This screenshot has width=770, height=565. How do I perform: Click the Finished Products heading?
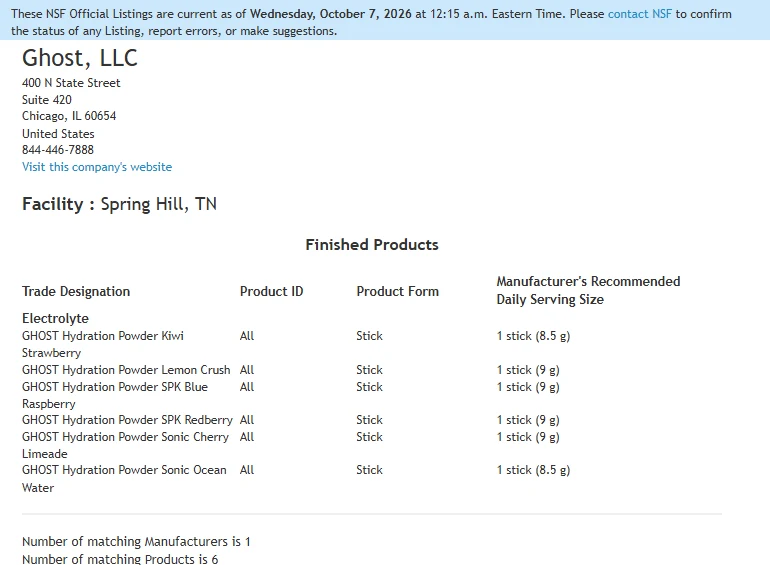(372, 244)
